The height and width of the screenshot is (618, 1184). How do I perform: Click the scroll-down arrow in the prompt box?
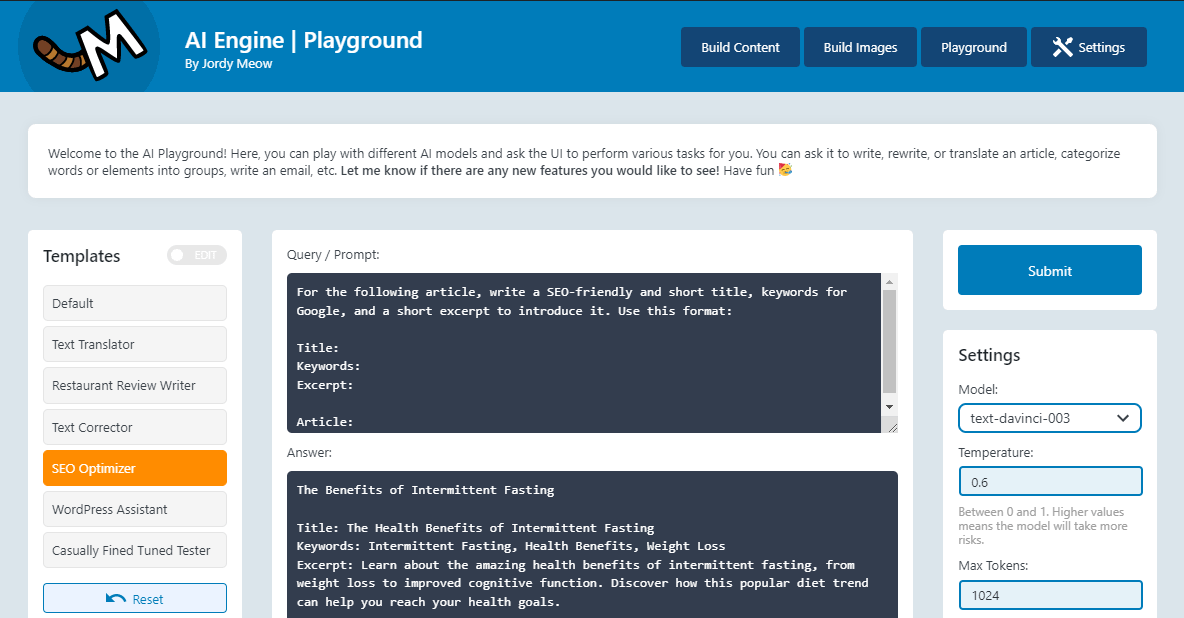click(888, 406)
